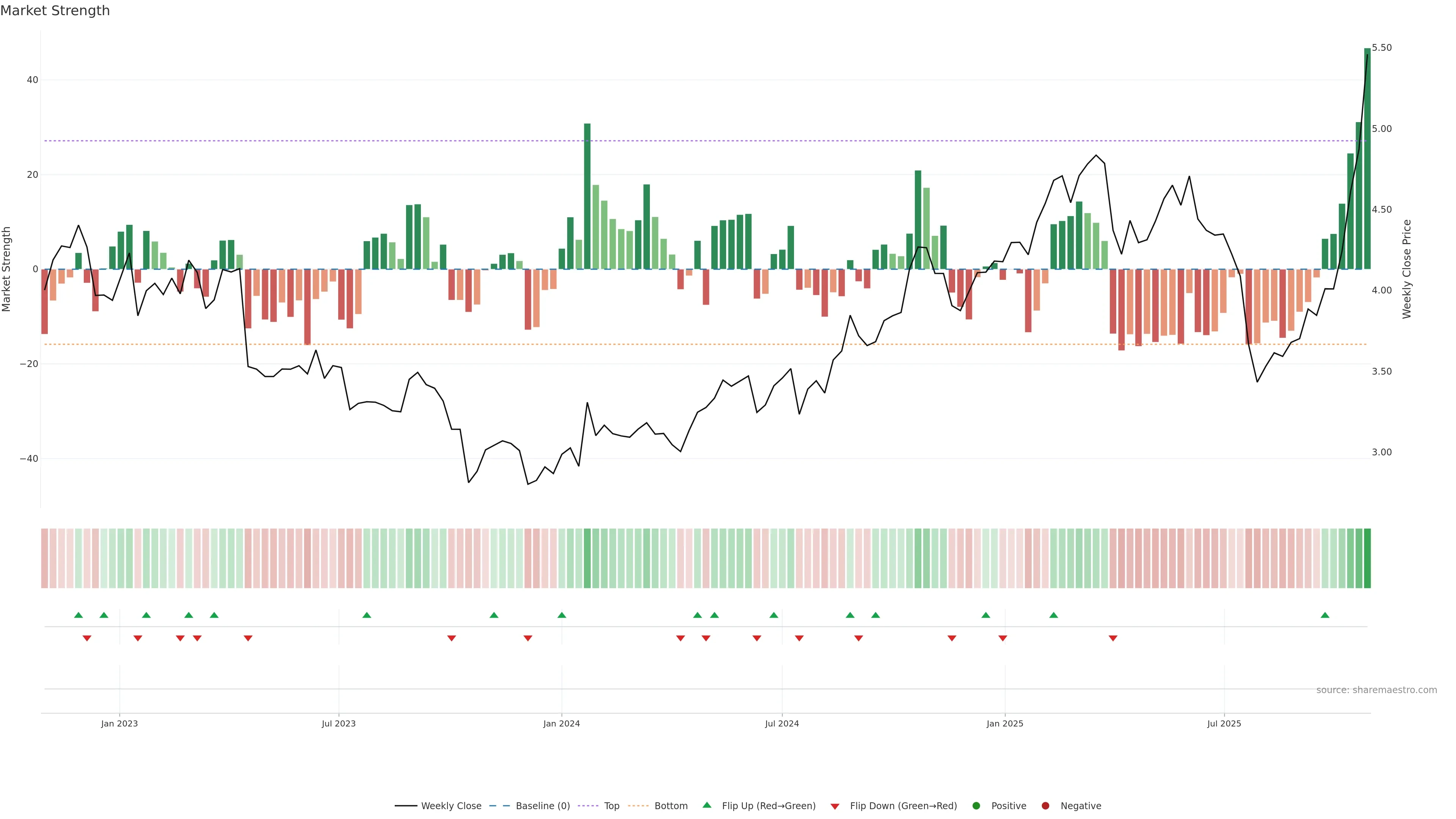This screenshot has width=1456, height=819.
Task: Click the flip-up marker after Jul 2023
Action: pyautogui.click(x=367, y=615)
